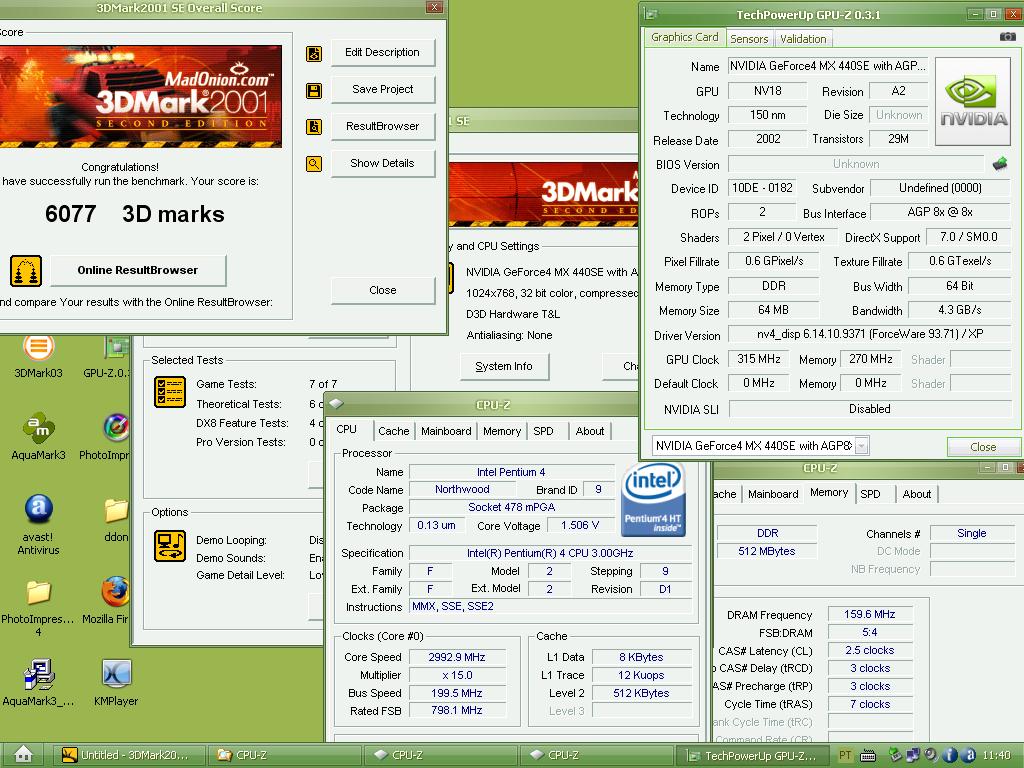Click the keyboard tray icon in the taskbar
The width and height of the screenshot is (1024, 768).
[x=868, y=756]
